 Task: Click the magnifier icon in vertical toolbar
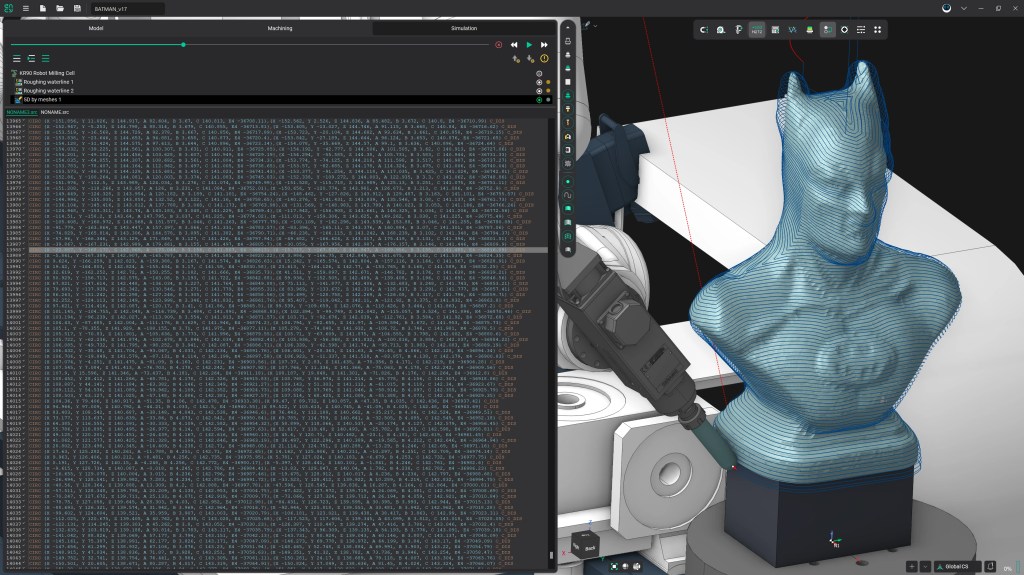click(568, 250)
